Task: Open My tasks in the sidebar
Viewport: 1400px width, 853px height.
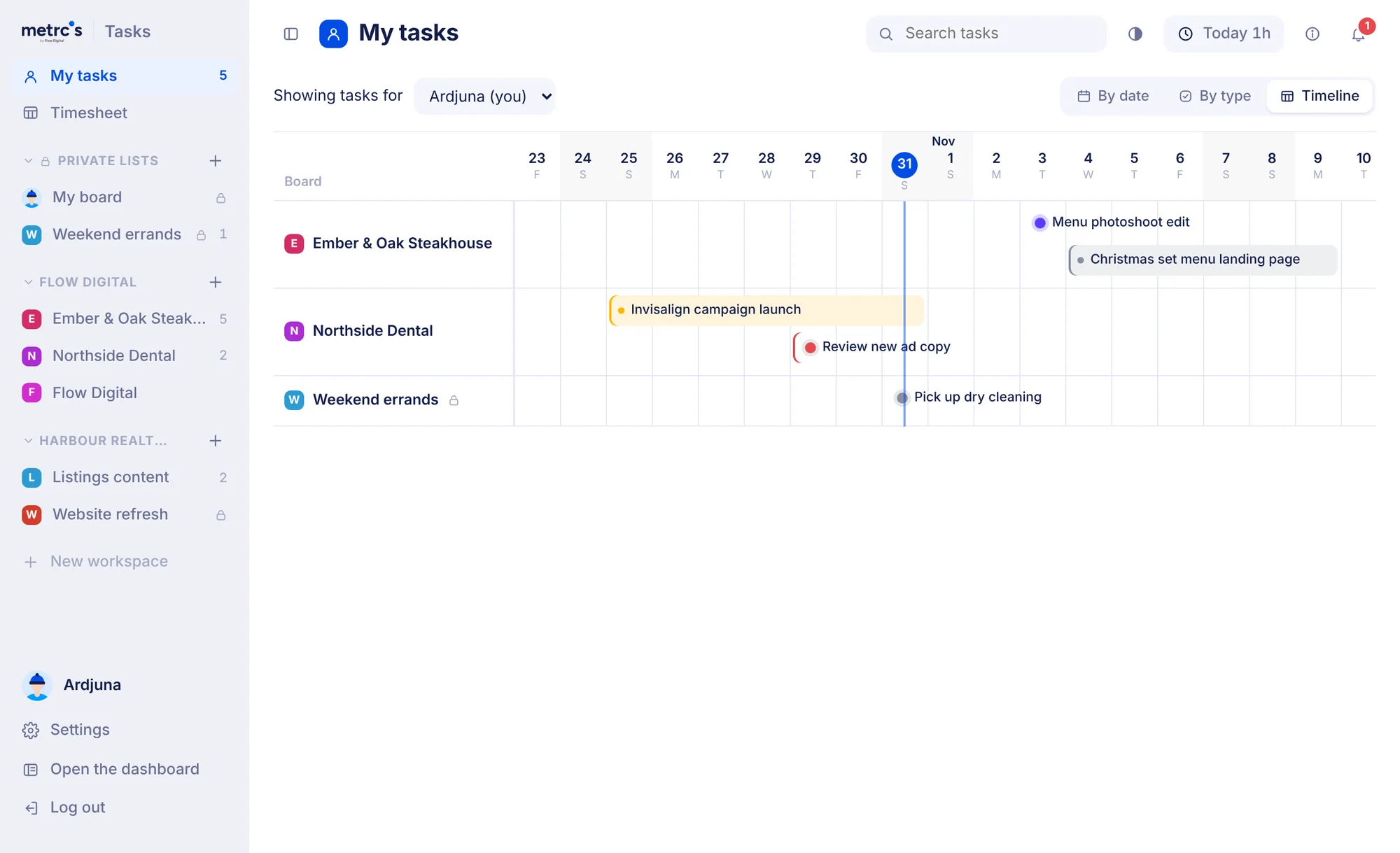Action: pyautogui.click(x=125, y=76)
